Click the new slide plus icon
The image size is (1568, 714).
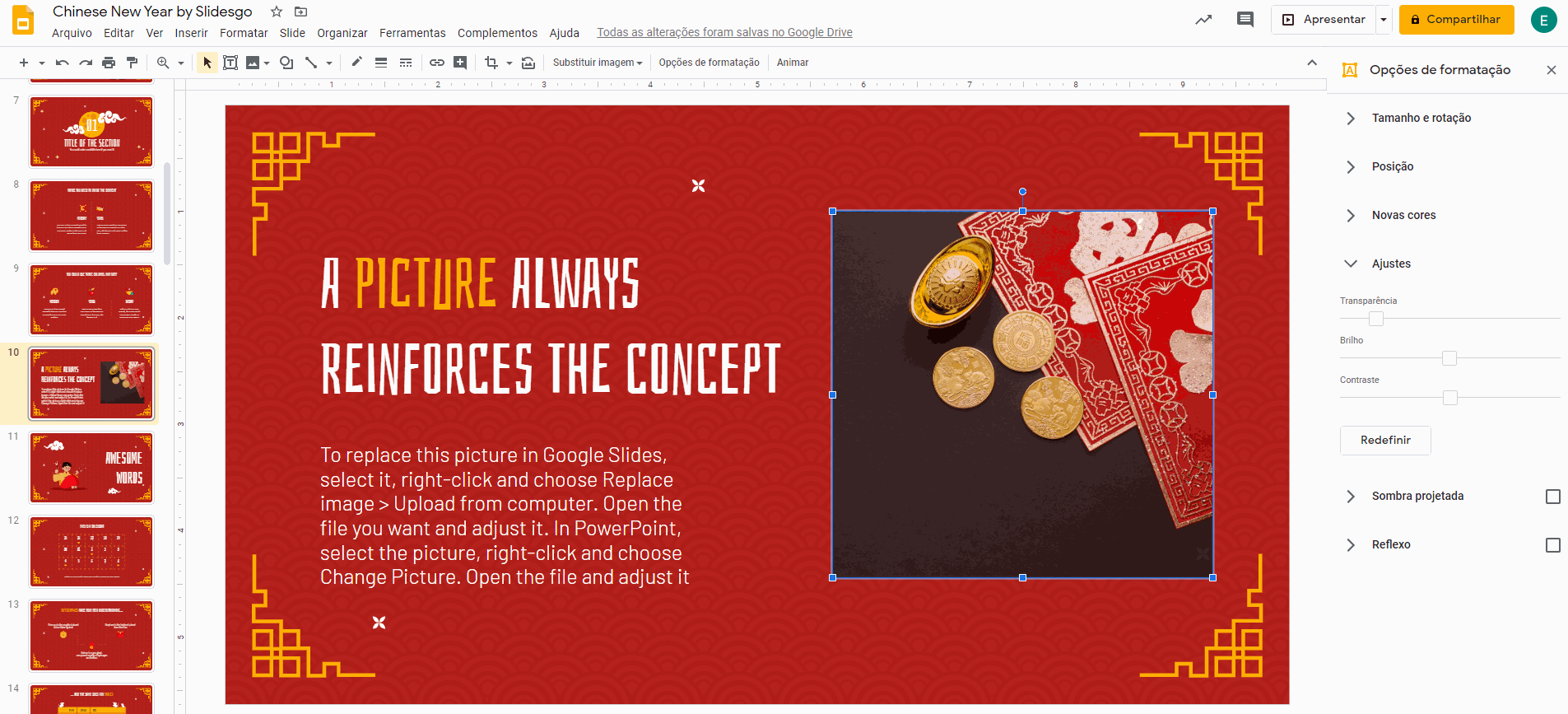(24, 63)
